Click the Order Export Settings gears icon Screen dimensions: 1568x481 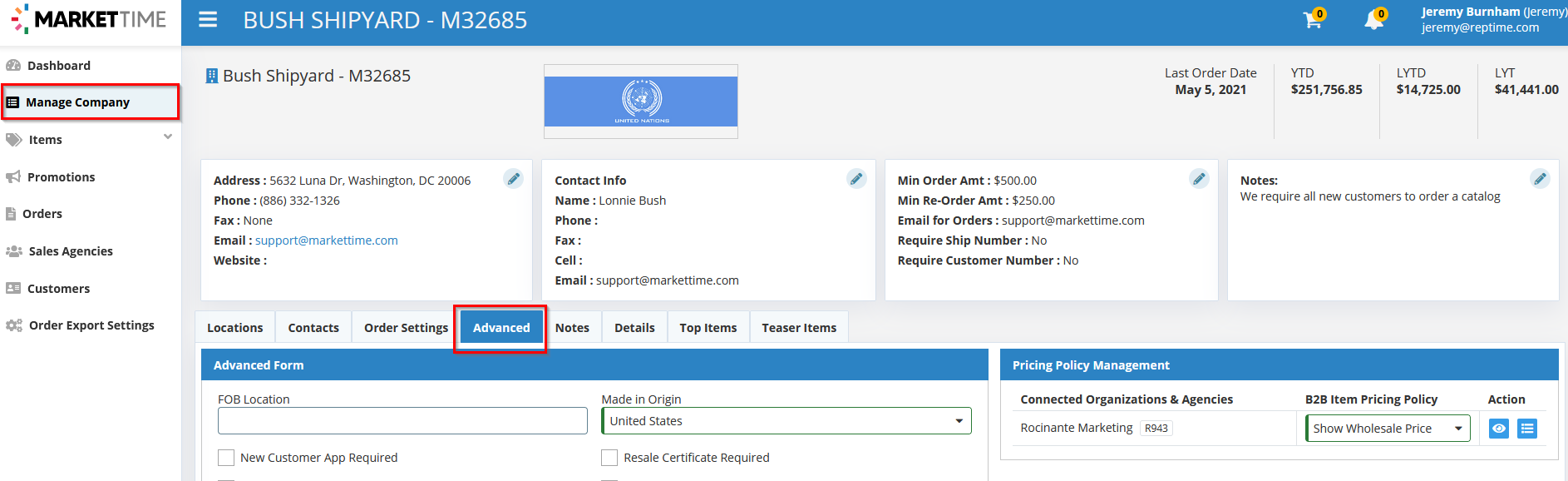14,325
